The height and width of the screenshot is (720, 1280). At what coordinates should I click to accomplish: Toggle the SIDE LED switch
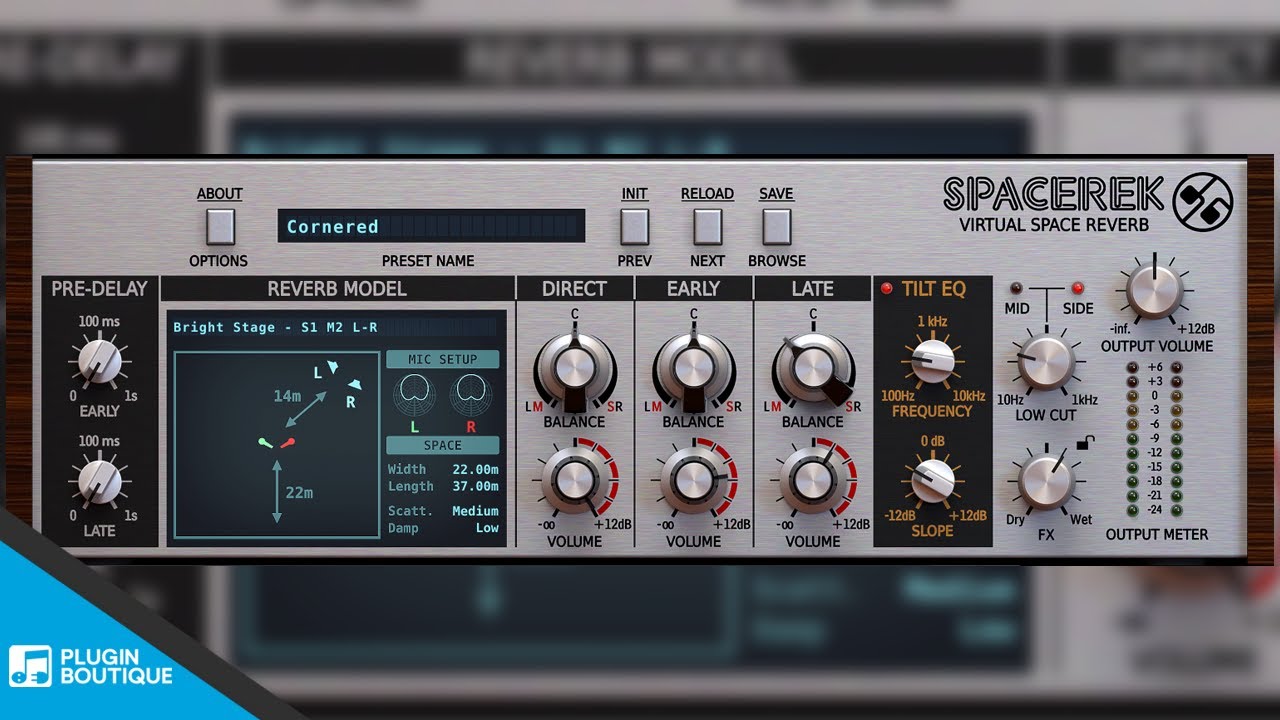click(x=1078, y=288)
